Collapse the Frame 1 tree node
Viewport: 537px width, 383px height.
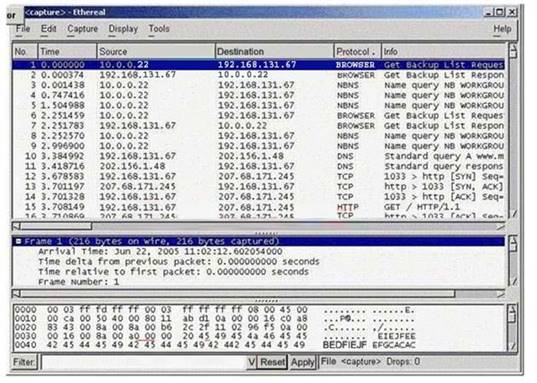(x=18, y=242)
